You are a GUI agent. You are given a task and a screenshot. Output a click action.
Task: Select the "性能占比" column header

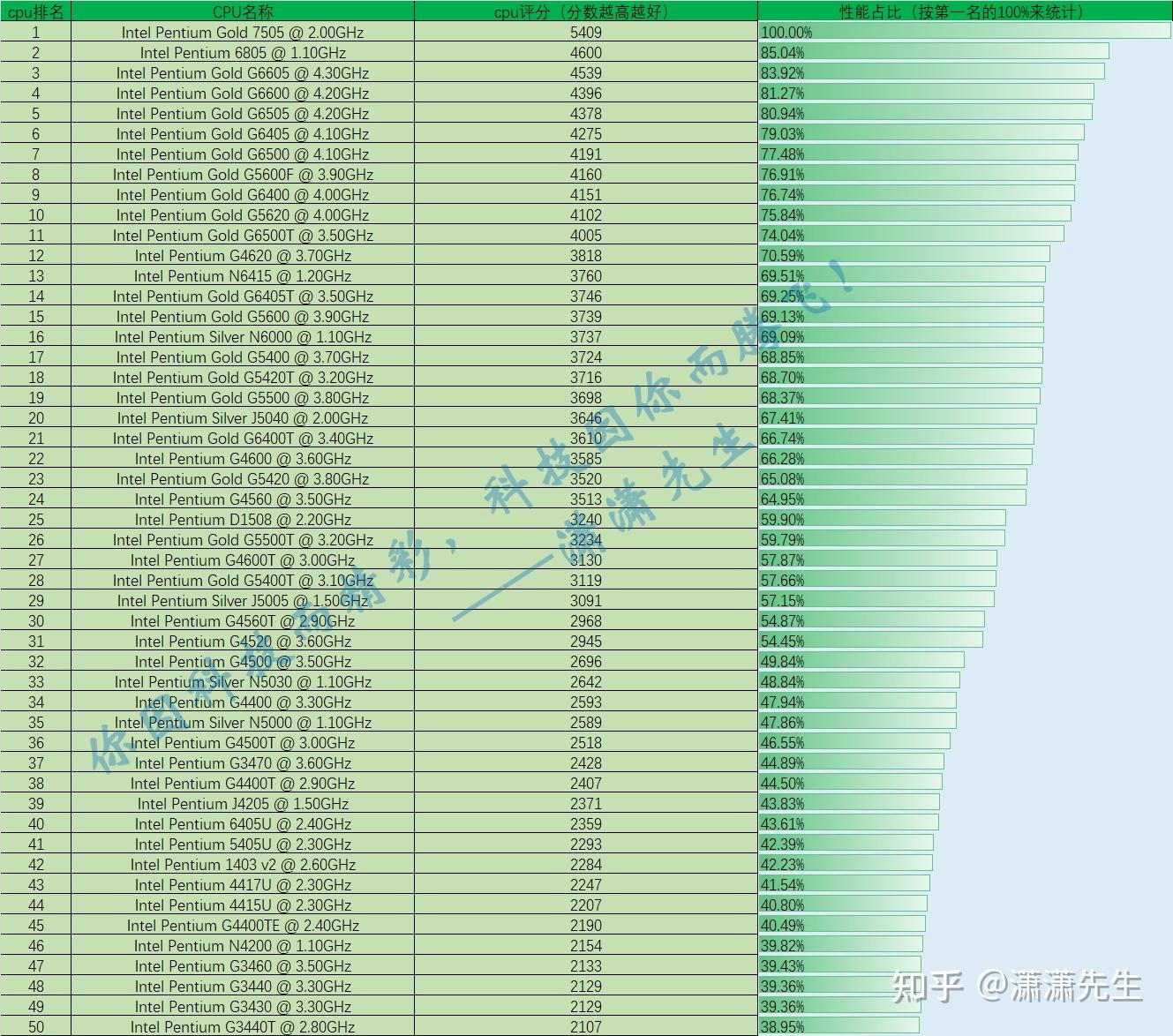(966, 11)
